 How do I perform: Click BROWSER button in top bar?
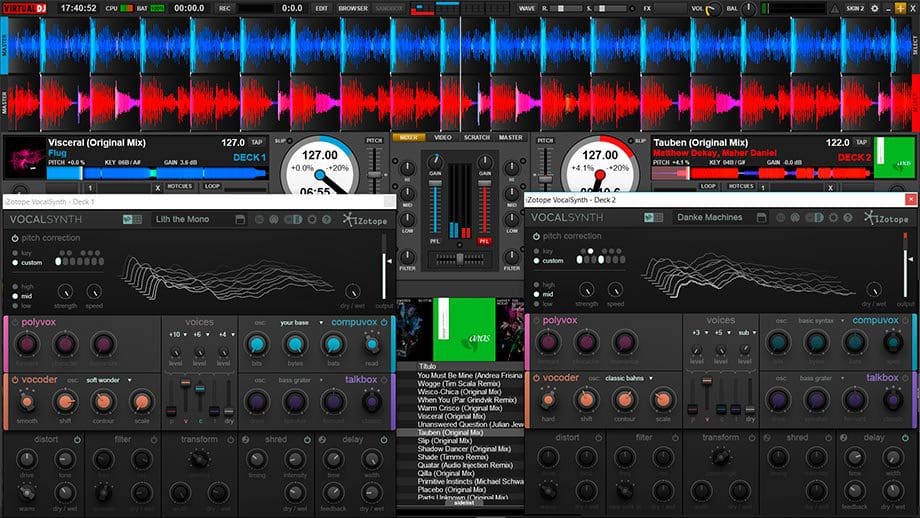[x=353, y=8]
